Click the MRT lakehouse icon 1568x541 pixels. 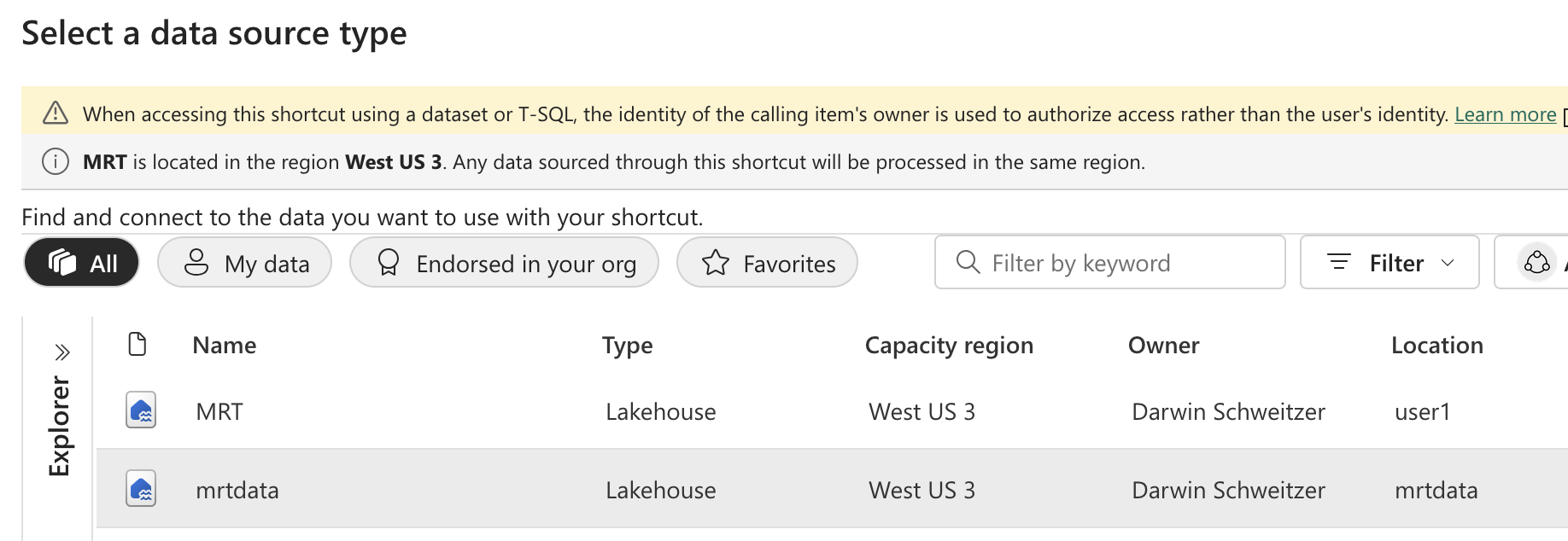pos(141,410)
